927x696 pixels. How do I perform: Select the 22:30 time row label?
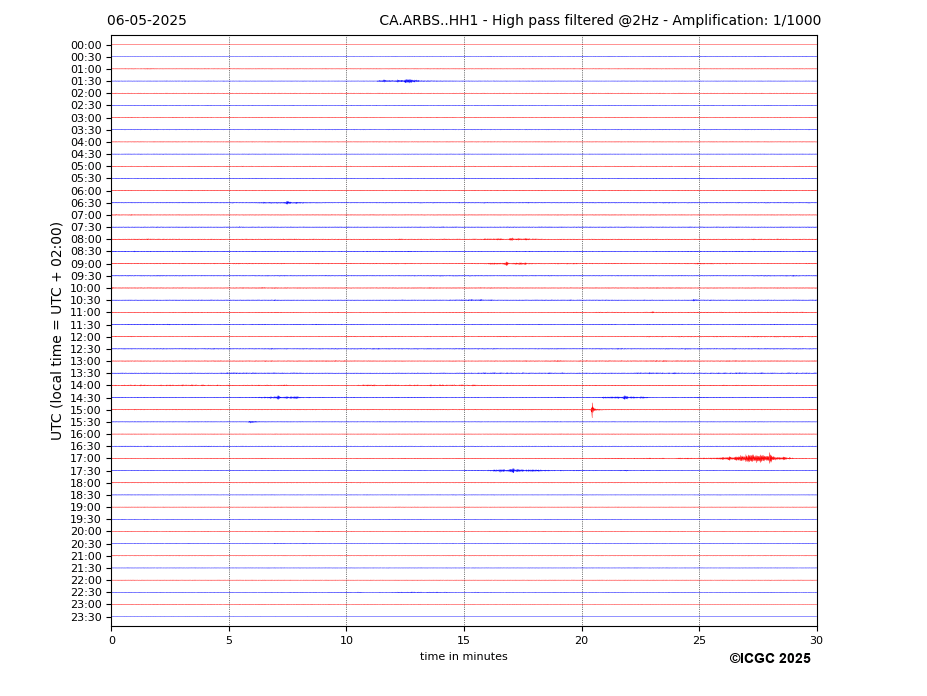pyautogui.click(x=86, y=593)
